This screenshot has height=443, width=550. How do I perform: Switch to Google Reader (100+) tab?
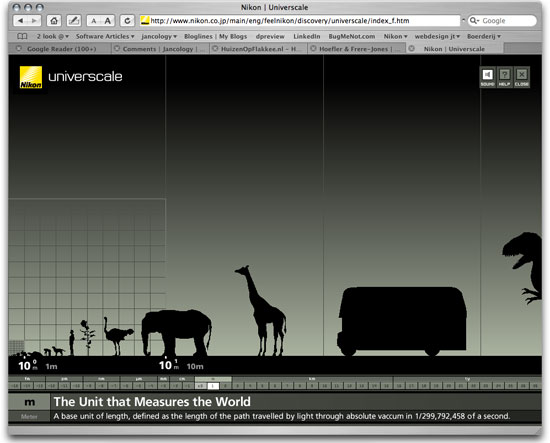tap(60, 49)
